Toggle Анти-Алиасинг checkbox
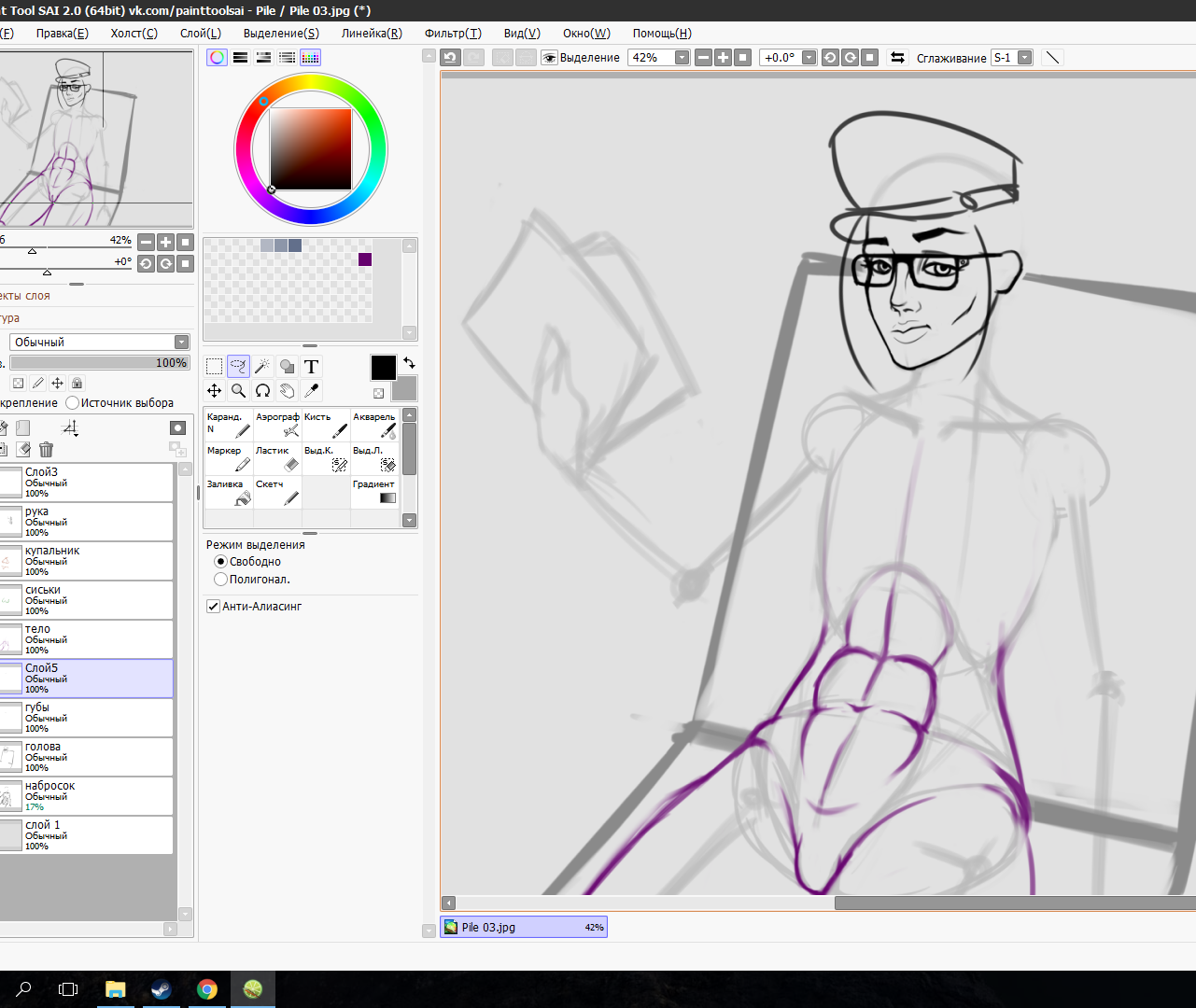The height and width of the screenshot is (1008, 1196). (254, 607)
